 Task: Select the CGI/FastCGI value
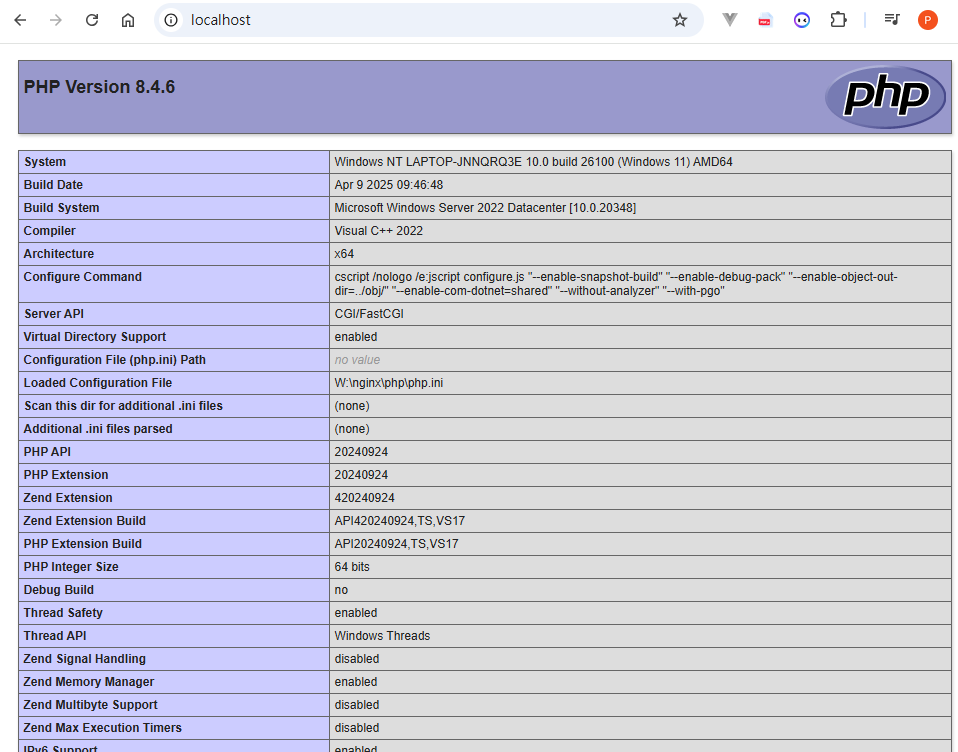(x=369, y=314)
